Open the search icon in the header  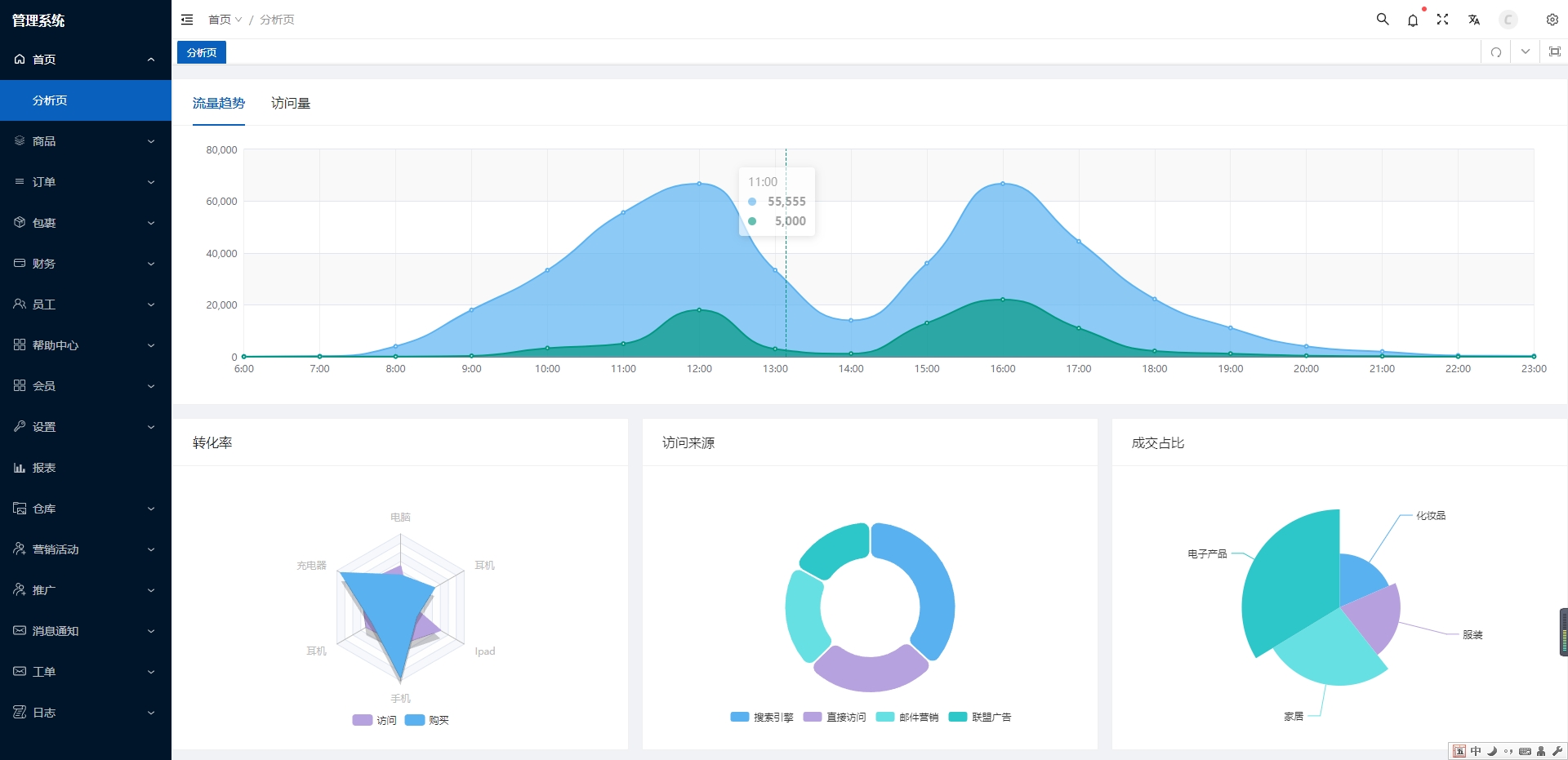point(1383,19)
